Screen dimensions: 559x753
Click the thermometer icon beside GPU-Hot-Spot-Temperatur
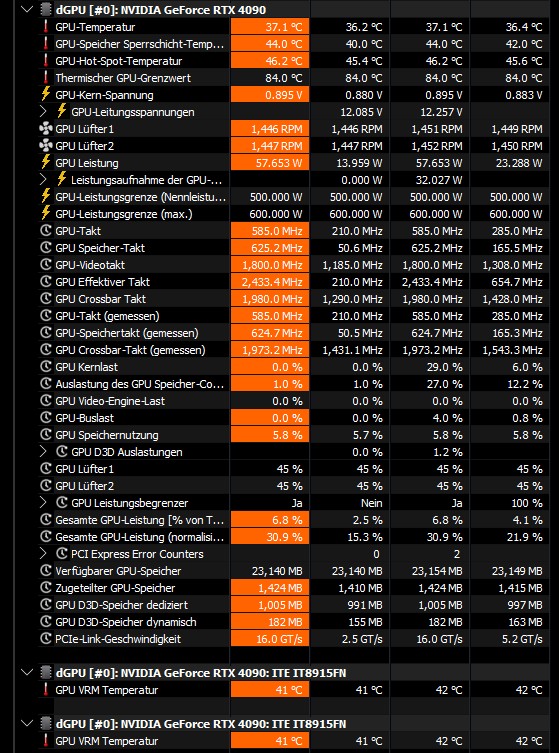[x=46, y=61]
